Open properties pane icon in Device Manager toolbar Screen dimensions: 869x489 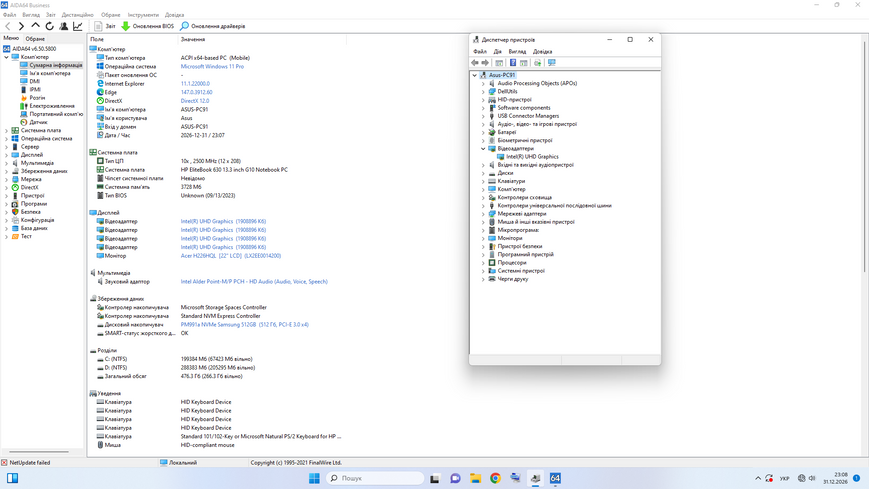(524, 63)
